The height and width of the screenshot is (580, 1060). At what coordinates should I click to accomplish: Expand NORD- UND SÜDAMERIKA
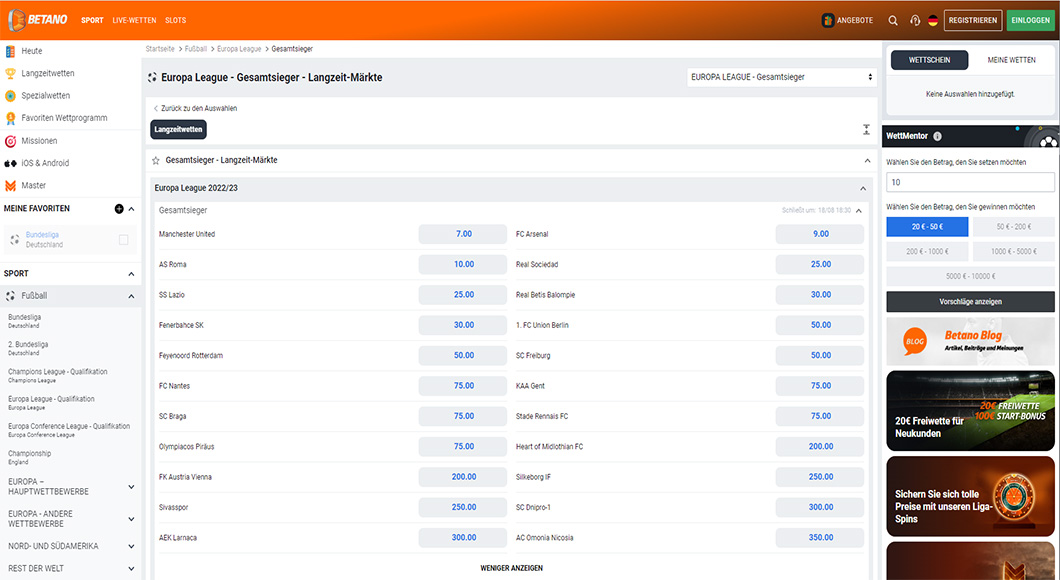coord(131,546)
